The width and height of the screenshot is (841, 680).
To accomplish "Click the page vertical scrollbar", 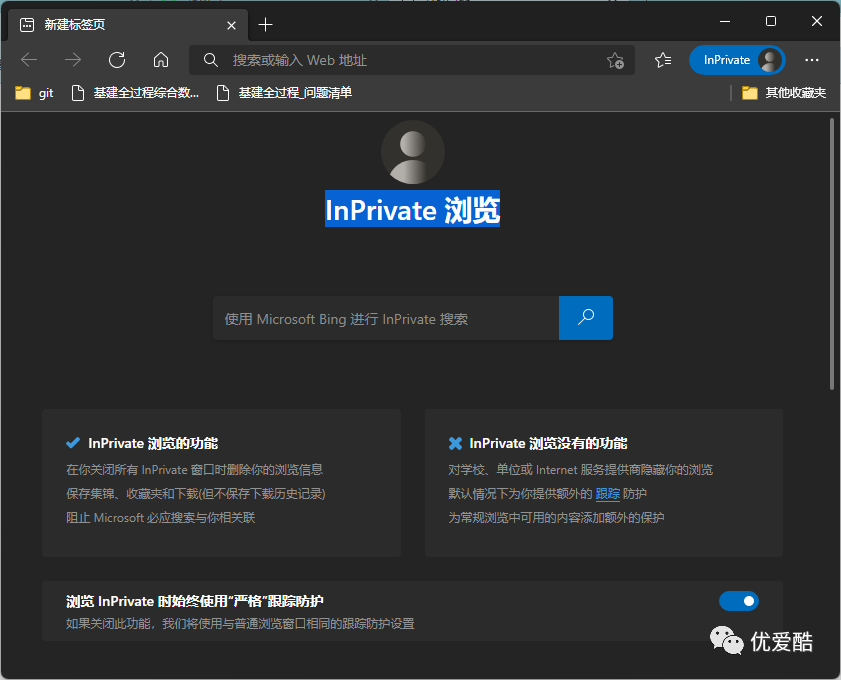I will [832, 254].
